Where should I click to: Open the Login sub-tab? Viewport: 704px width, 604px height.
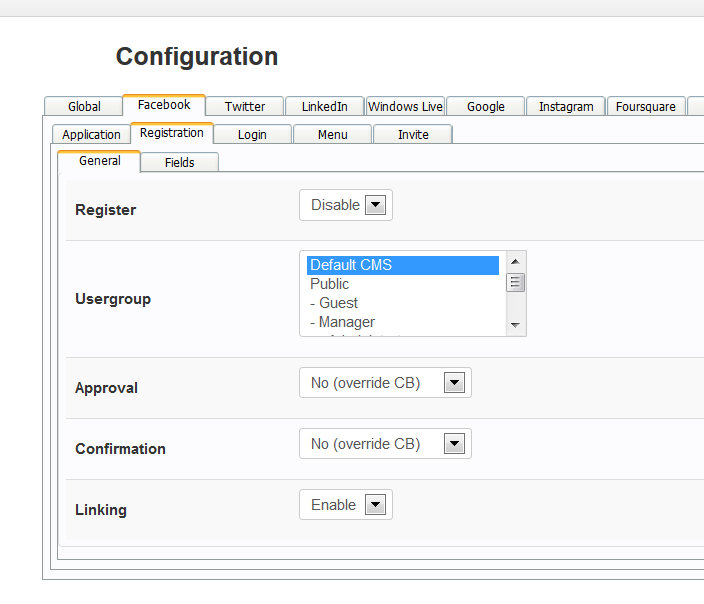coord(252,134)
